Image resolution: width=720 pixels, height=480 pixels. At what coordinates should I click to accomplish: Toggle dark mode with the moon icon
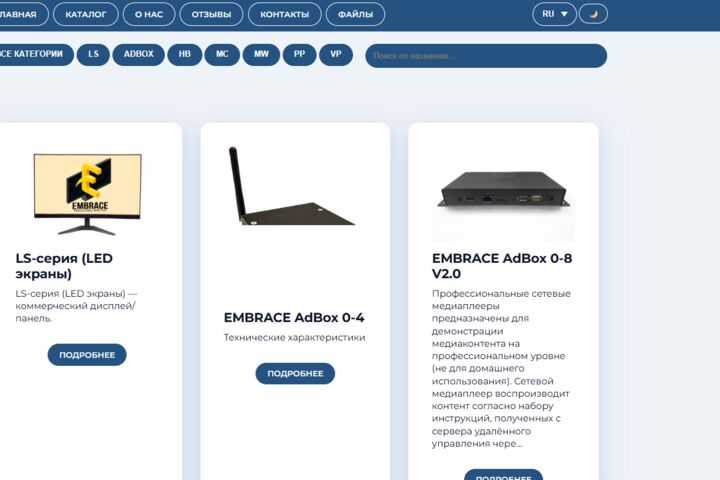pyautogui.click(x=593, y=14)
